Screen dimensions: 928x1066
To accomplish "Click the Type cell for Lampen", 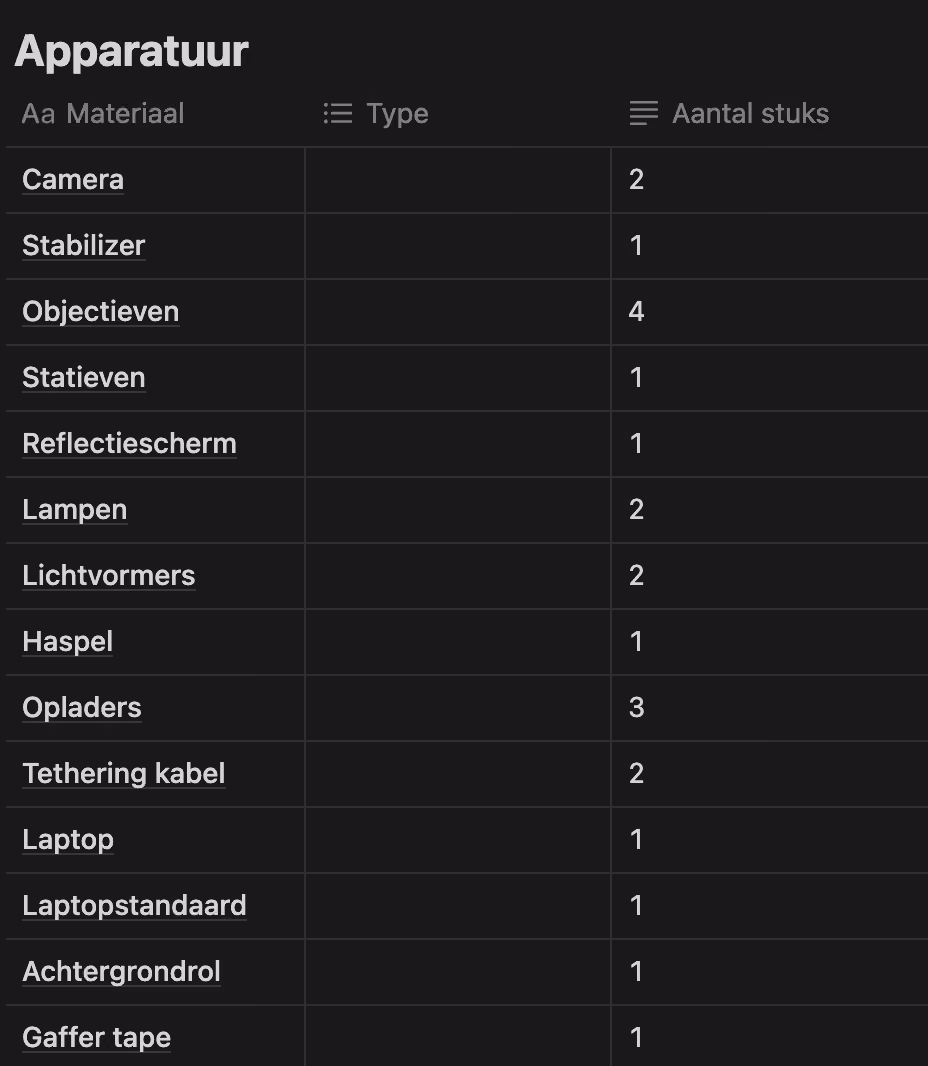I will [458, 510].
